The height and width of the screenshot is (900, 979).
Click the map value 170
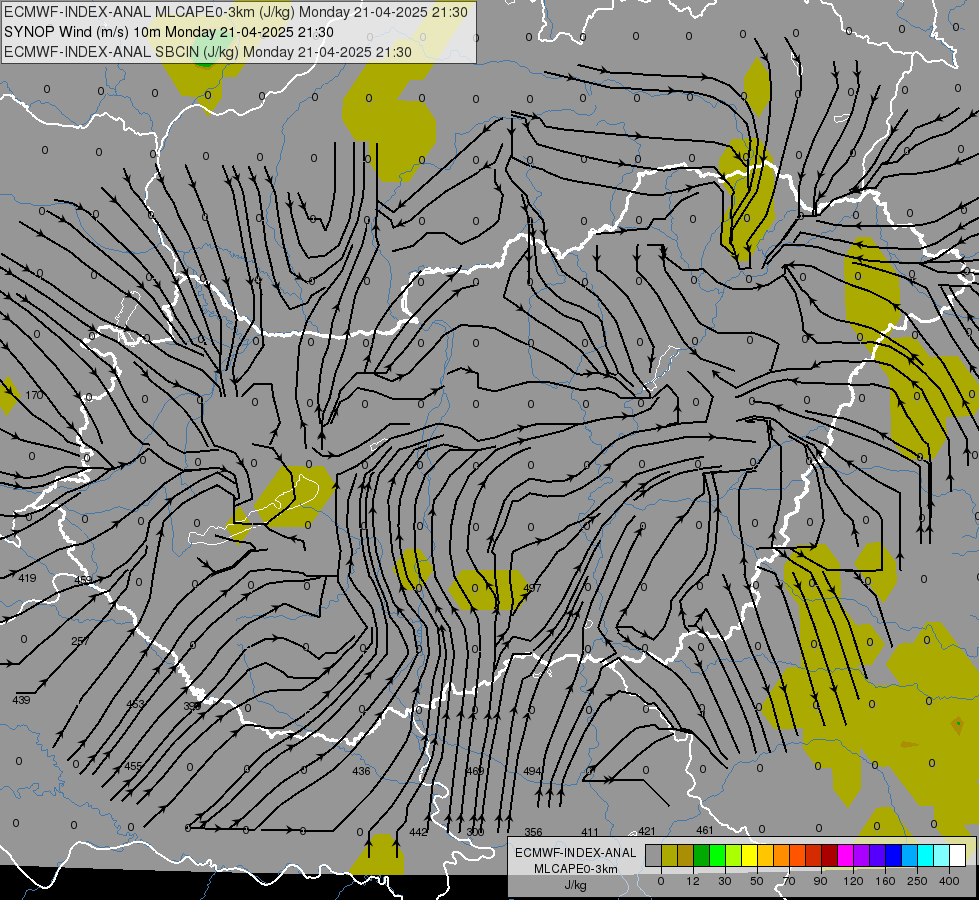coord(34,395)
